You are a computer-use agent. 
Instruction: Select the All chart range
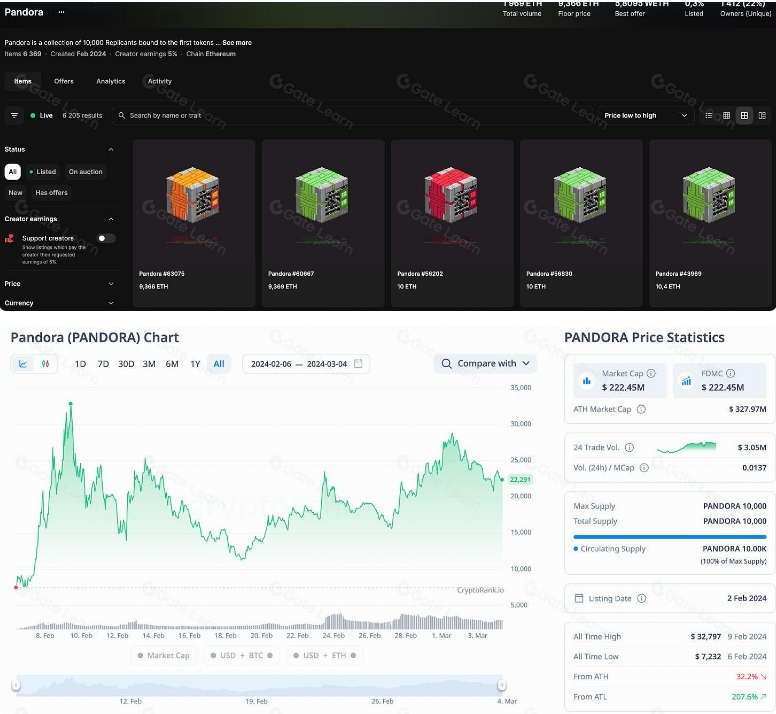pyautogui.click(x=219, y=364)
